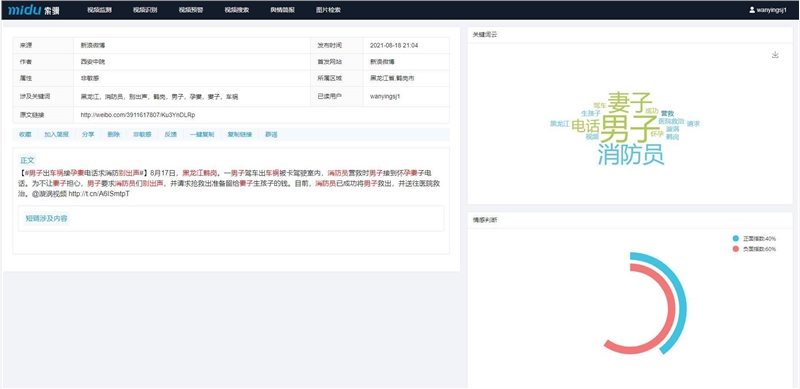Image resolution: width=800 pixels, height=389 pixels.
Task: Click the 收藏 action button
Action: (25, 135)
